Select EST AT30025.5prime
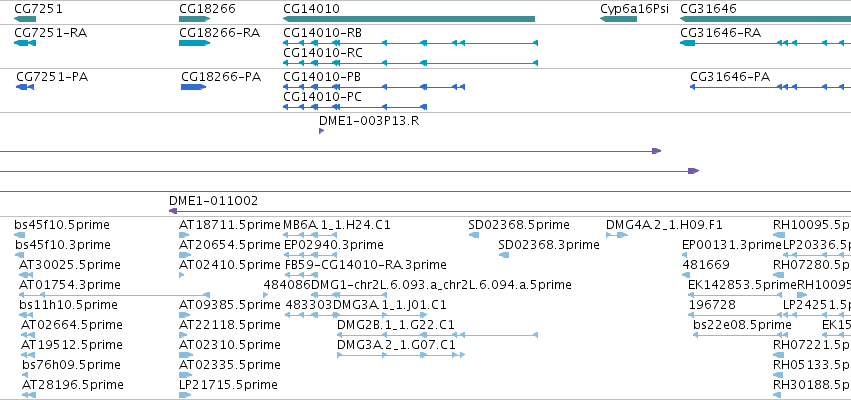 69,265
